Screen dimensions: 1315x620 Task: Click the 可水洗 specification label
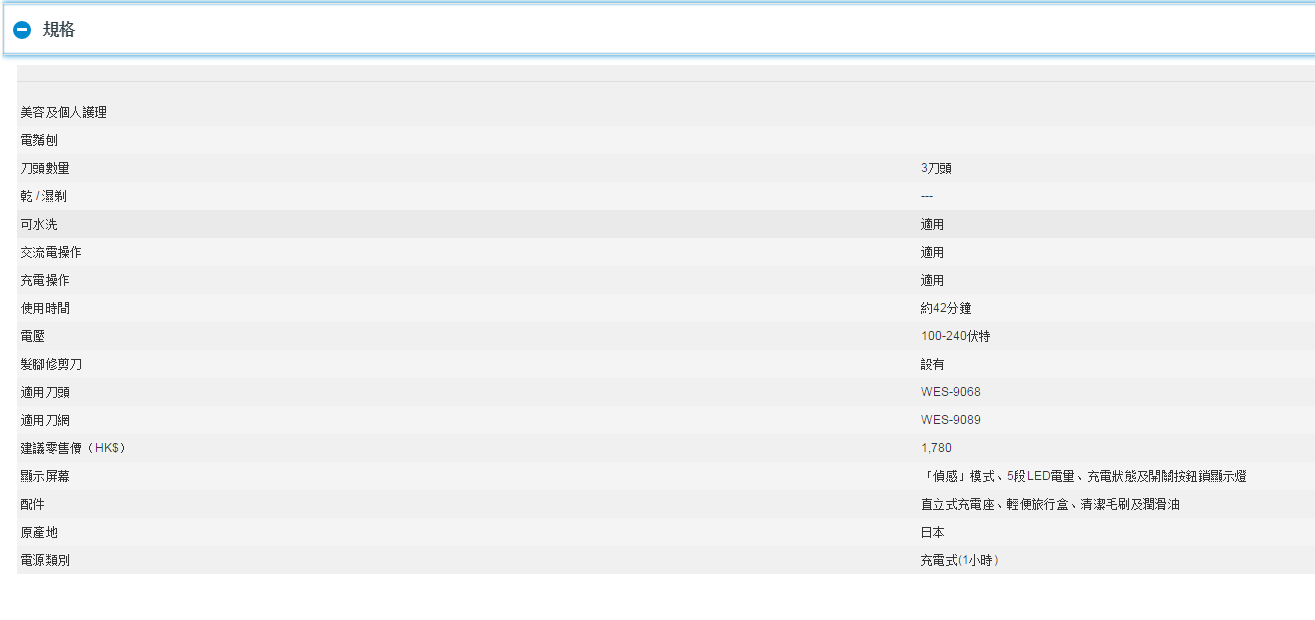[x=39, y=225]
